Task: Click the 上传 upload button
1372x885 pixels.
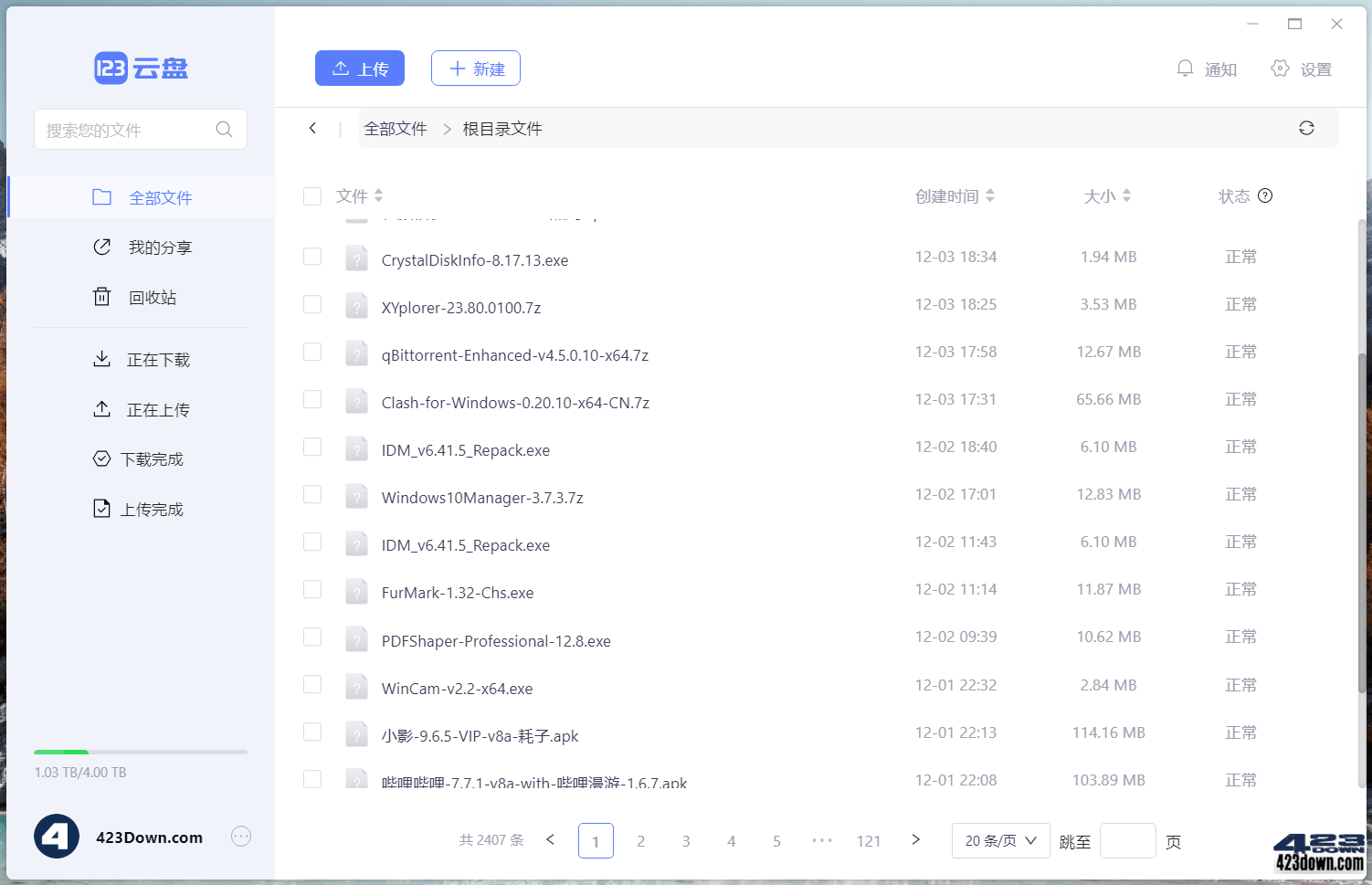Action: [359, 68]
